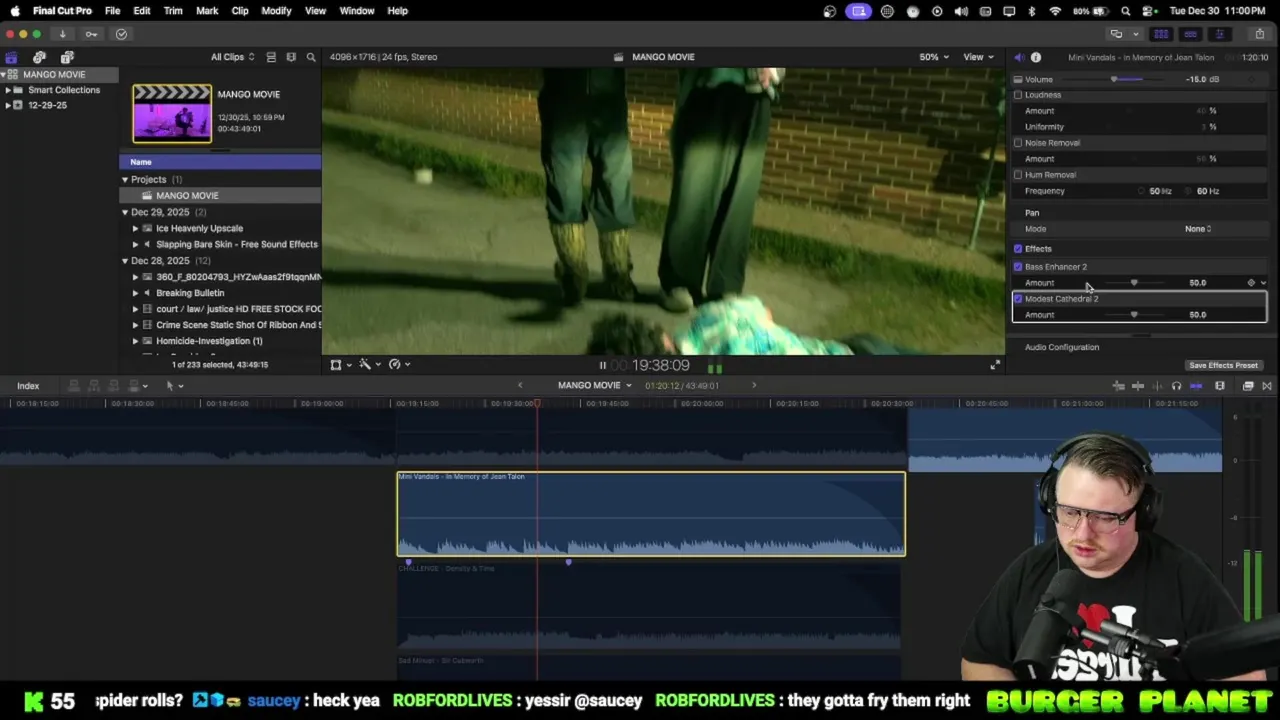The width and height of the screenshot is (1280, 720).
Task: Open the timeline tool selector arrow
Action: [x=174, y=386]
